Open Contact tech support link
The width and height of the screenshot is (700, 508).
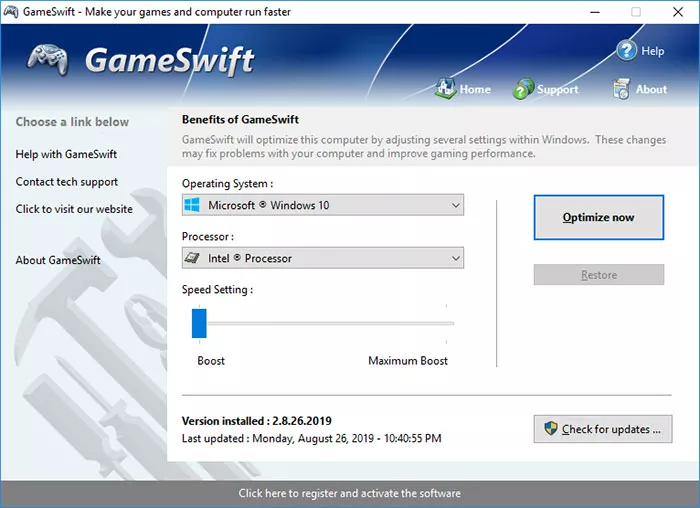click(x=67, y=182)
